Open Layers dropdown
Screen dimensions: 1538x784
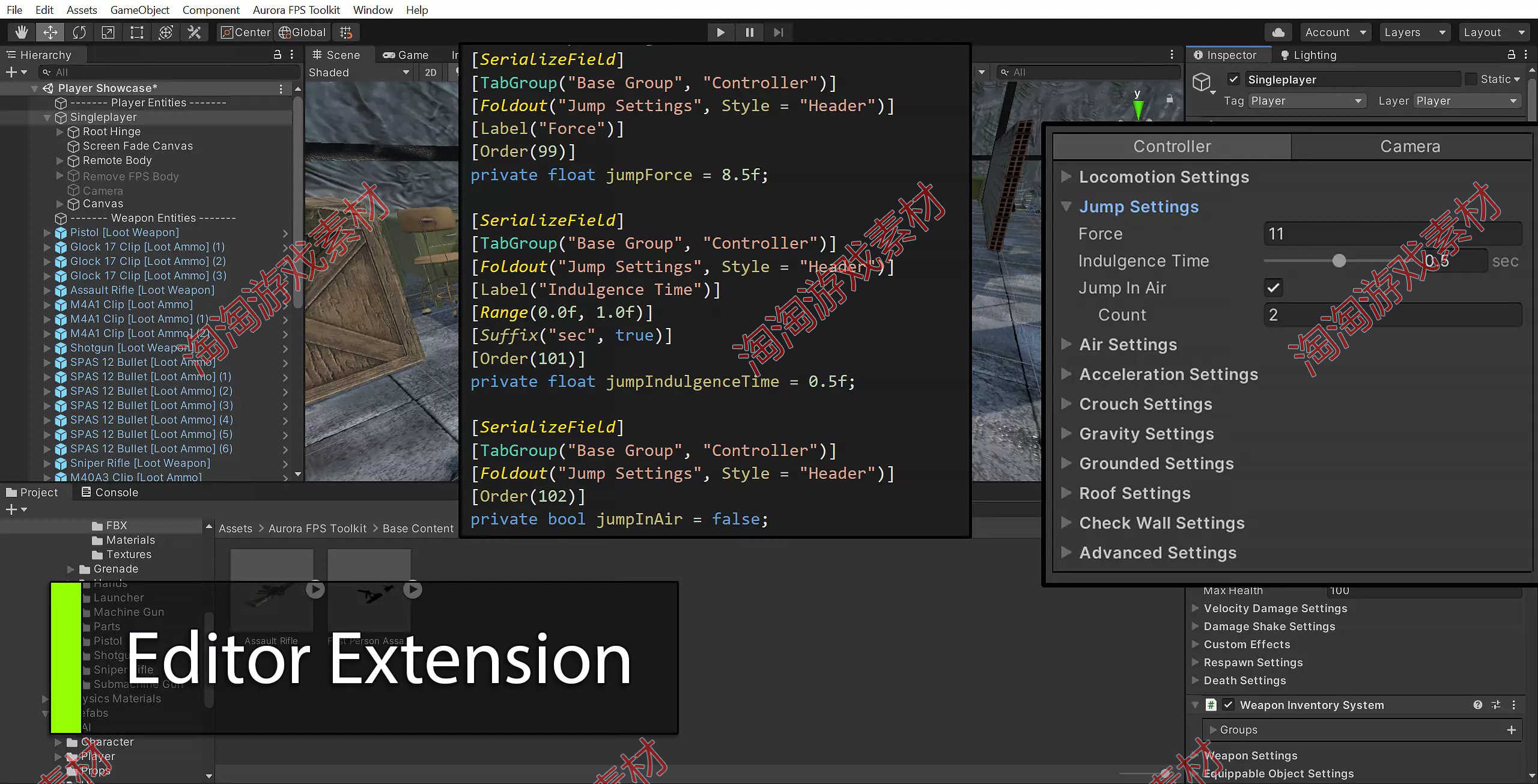(1414, 32)
